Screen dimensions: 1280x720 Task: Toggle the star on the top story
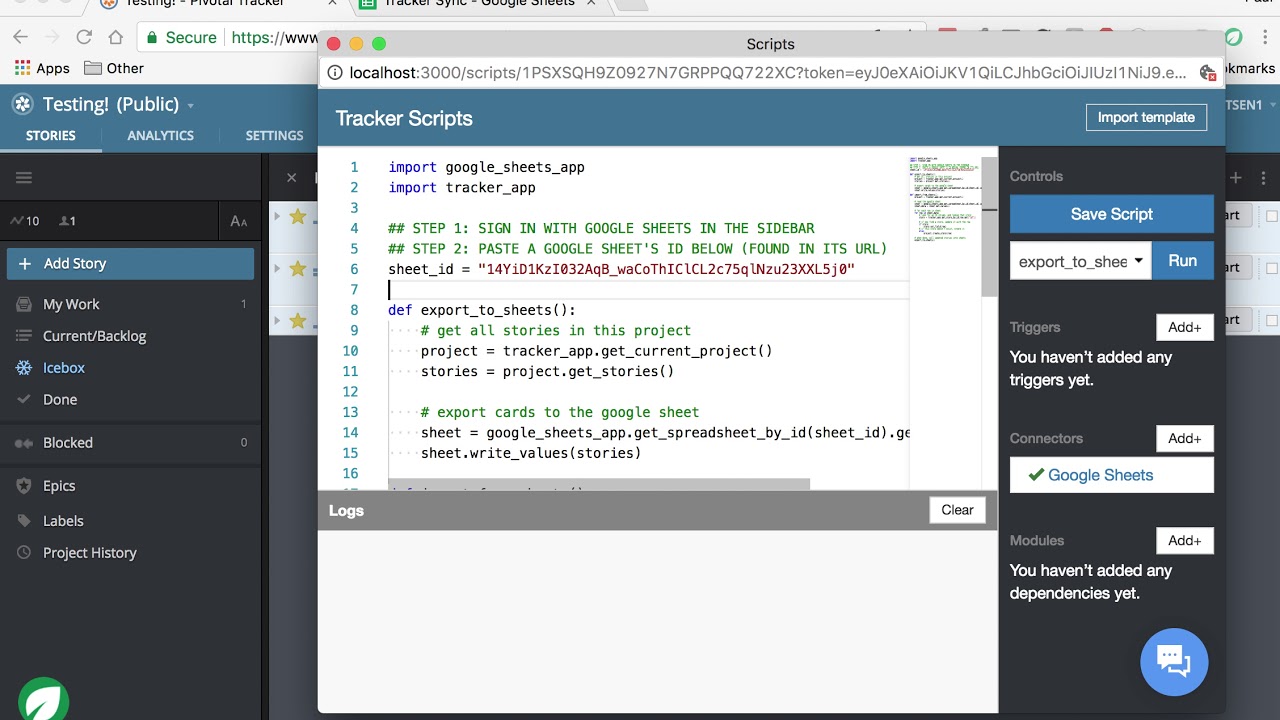coord(297,214)
